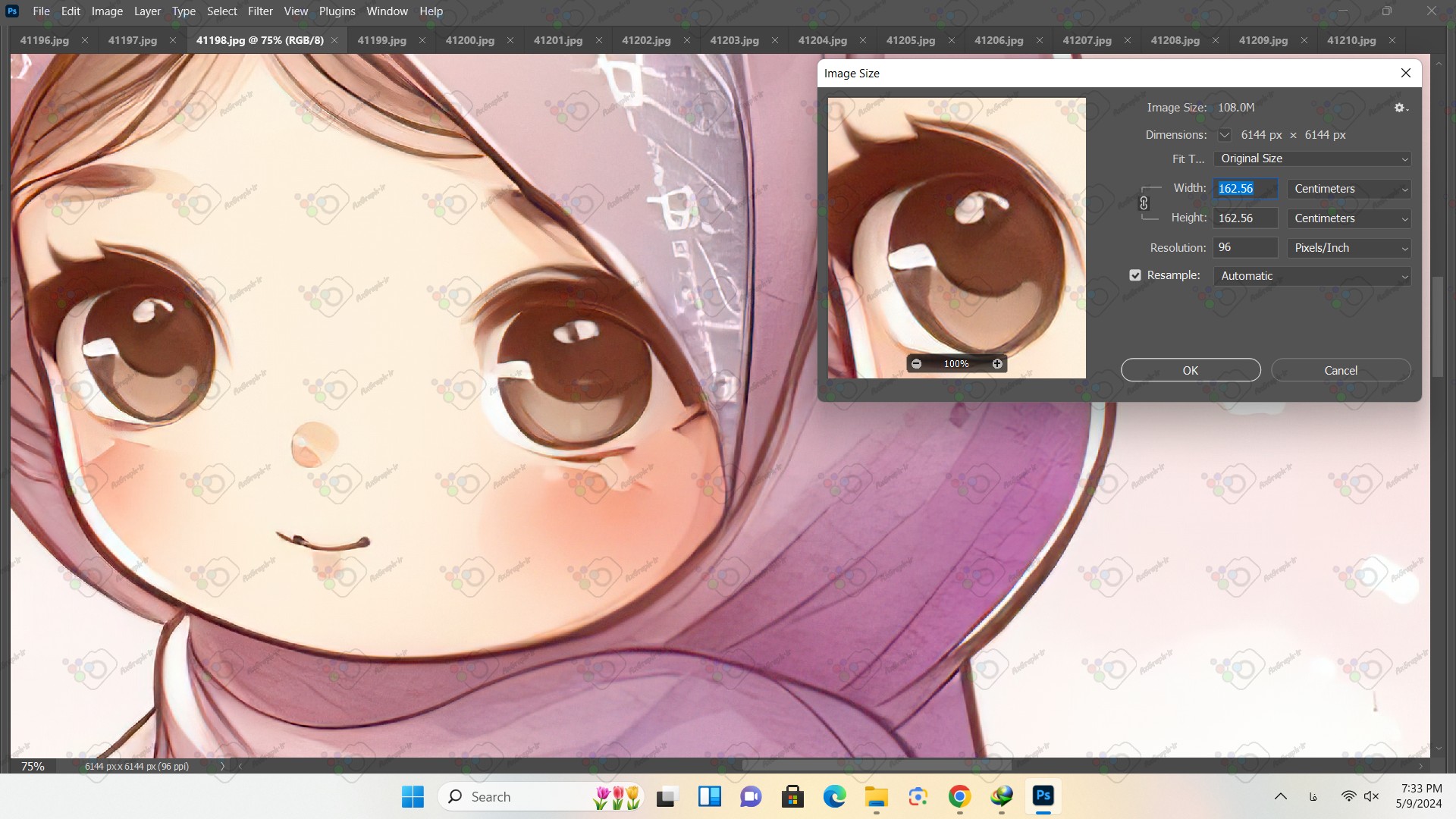This screenshot has height=819, width=1456.
Task: Uncheck the Resample checkbox
Action: (x=1135, y=275)
